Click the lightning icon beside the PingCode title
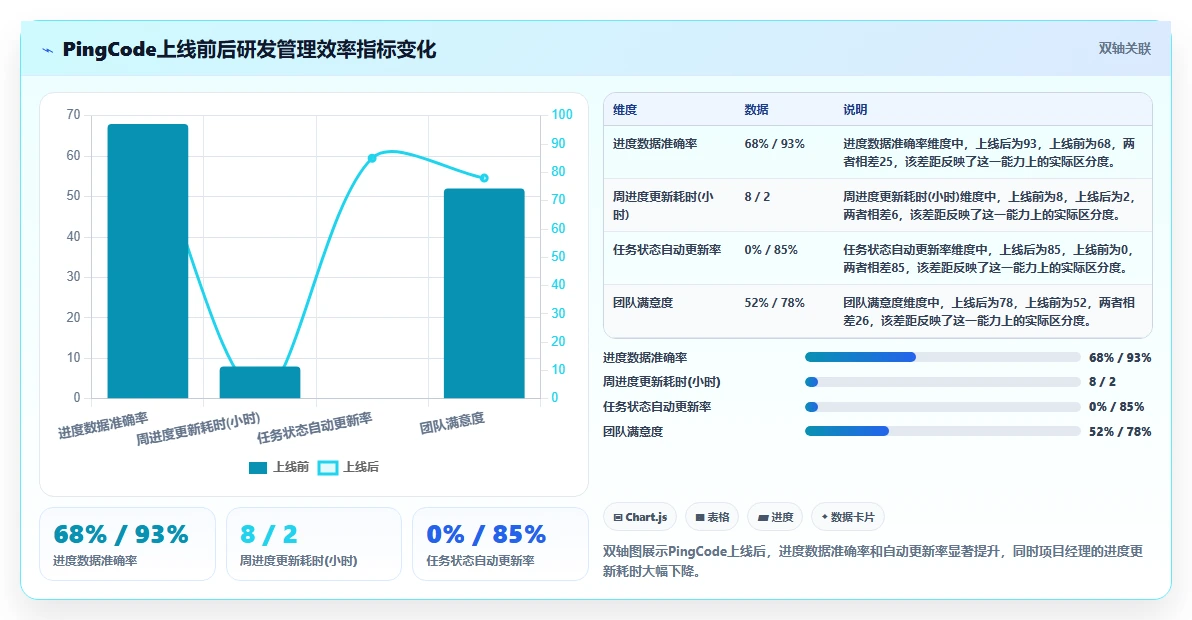Screen dimensions: 1192x620 (x=48, y=50)
